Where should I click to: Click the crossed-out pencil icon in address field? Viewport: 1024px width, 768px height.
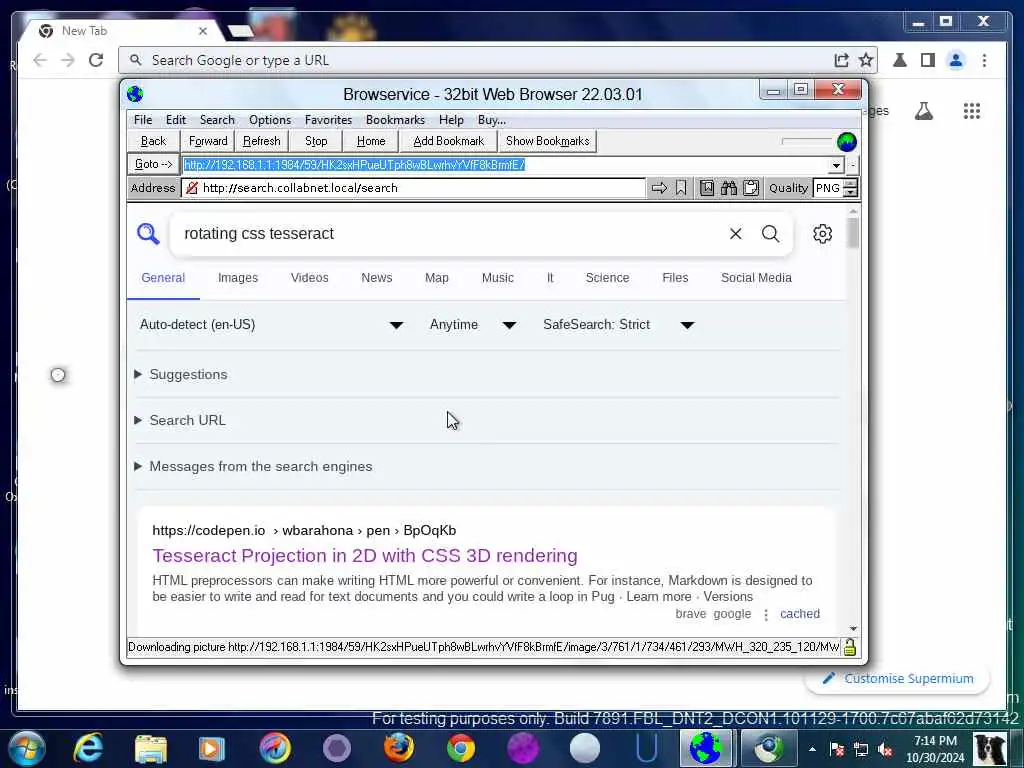(x=192, y=188)
